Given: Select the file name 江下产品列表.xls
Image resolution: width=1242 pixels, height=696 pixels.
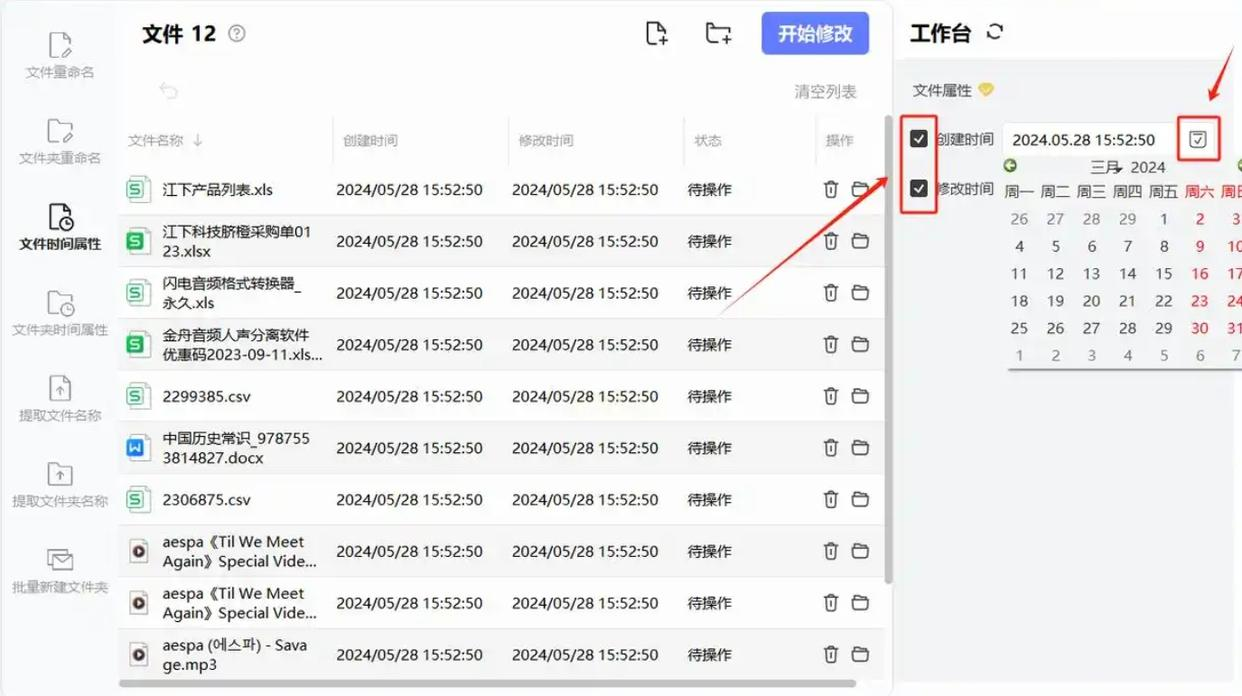Looking at the screenshot, I should (218, 189).
